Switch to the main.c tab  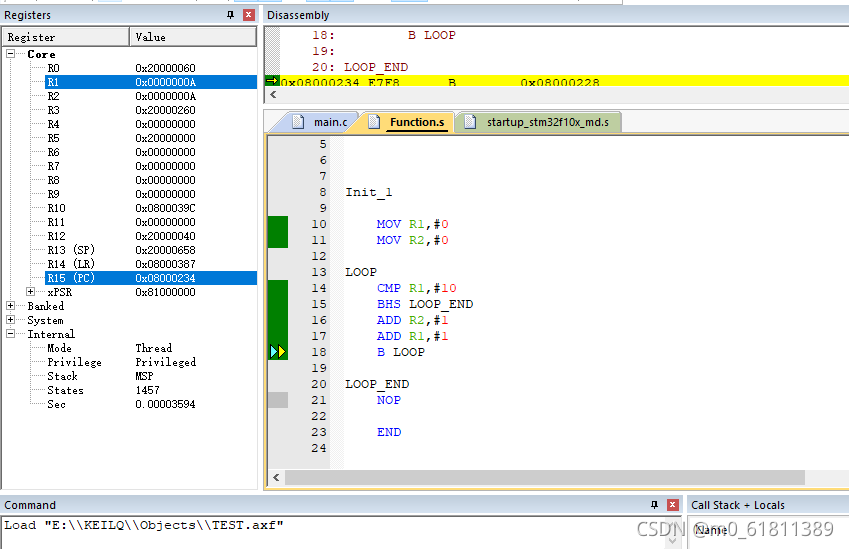coord(330,122)
